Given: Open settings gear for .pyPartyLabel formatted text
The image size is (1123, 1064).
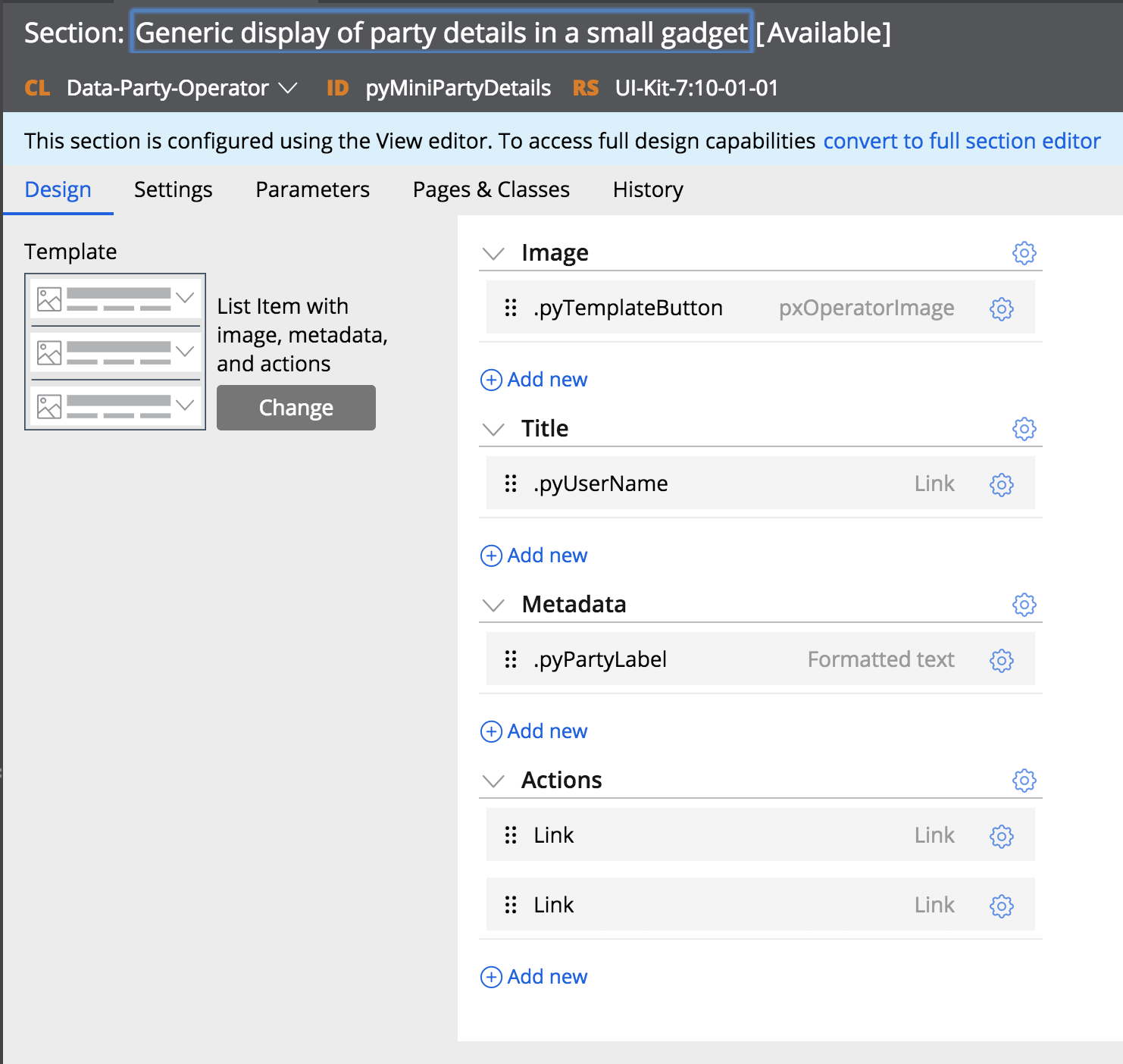Looking at the screenshot, I should coord(1001,660).
